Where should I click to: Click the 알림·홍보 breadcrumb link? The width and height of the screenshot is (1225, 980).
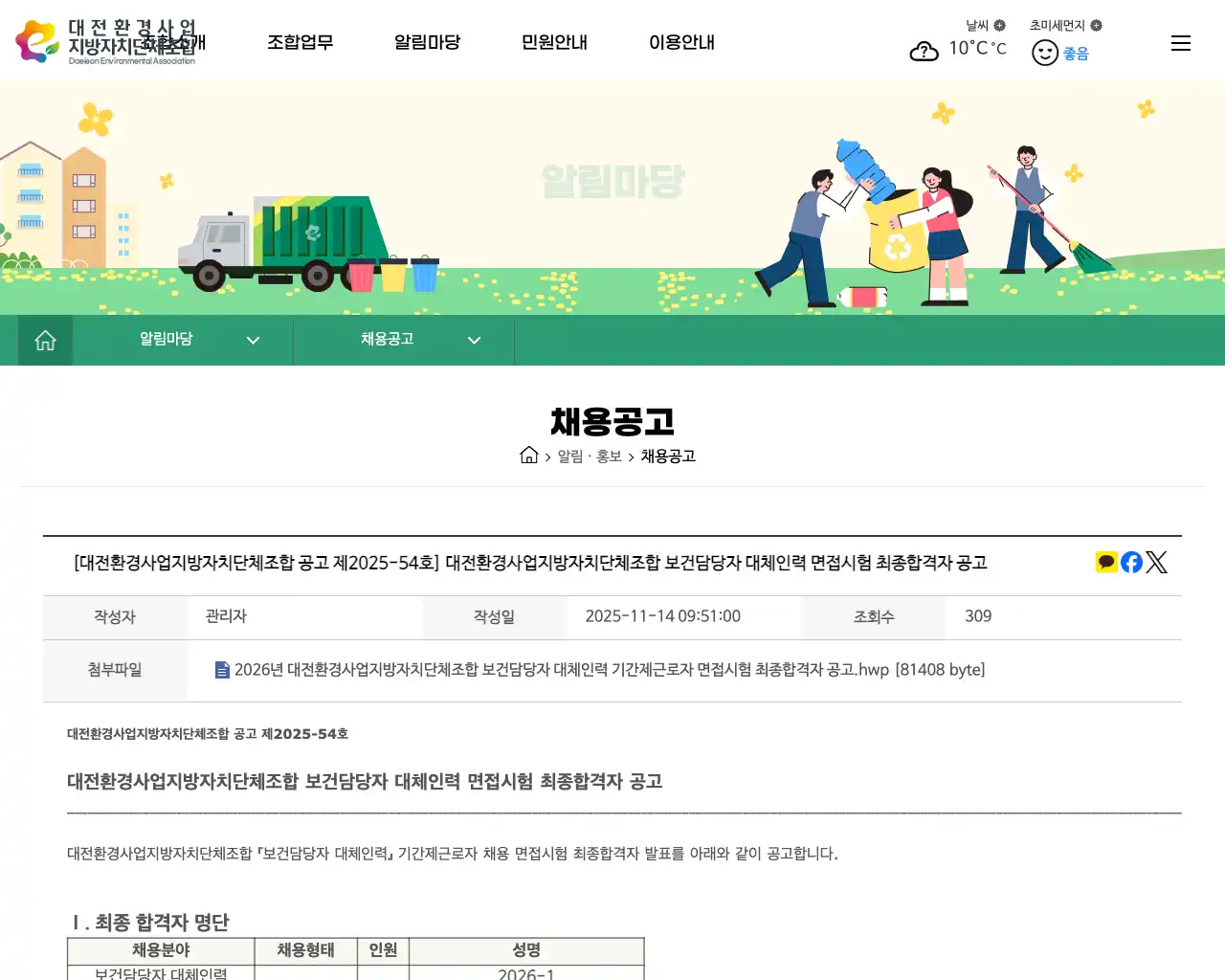coord(590,457)
